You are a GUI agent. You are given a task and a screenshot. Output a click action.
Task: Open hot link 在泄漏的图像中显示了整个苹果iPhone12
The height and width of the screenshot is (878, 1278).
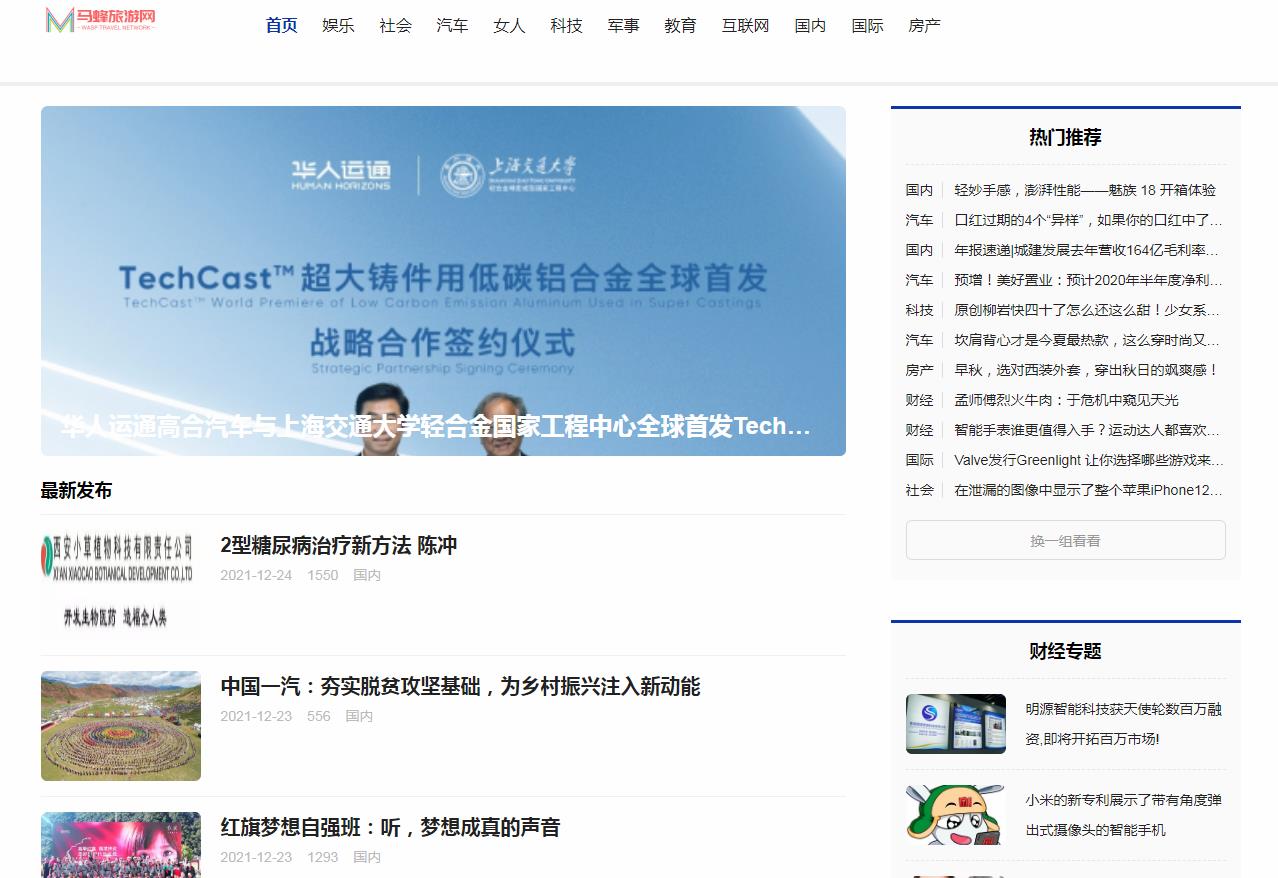1088,490
